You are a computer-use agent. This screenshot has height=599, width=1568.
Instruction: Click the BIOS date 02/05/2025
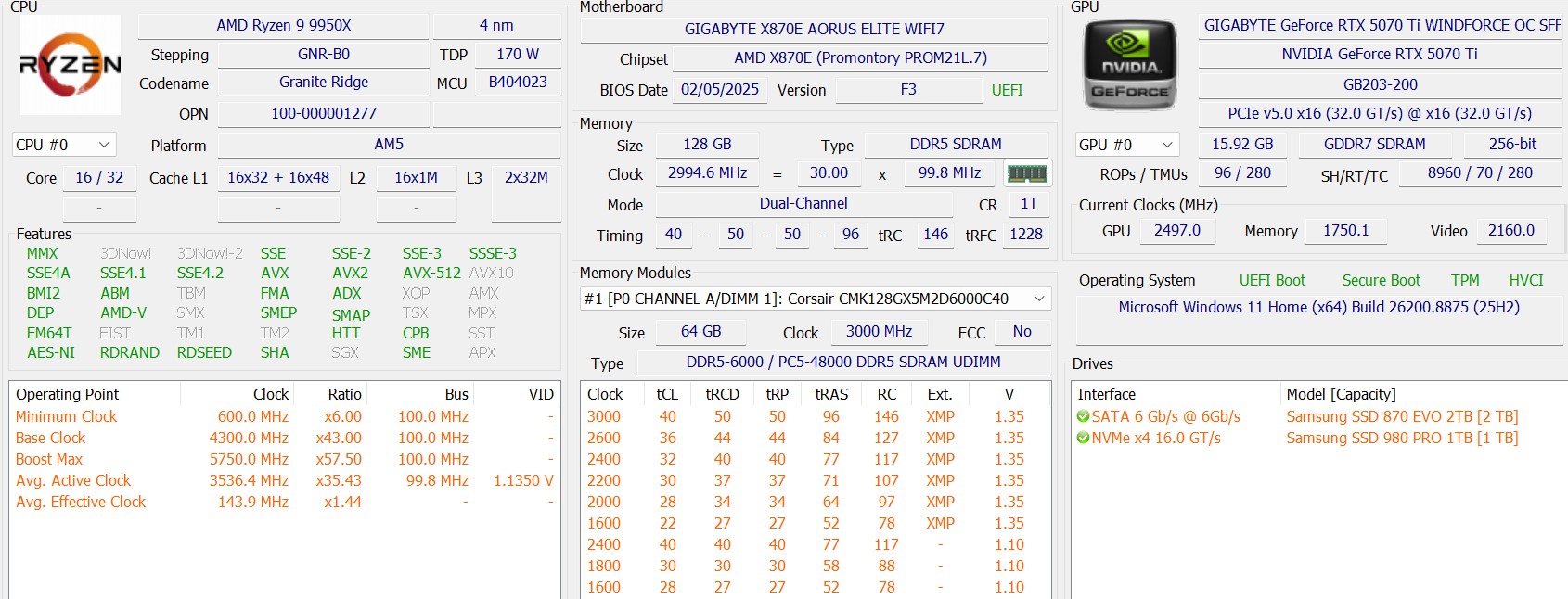coord(720,90)
